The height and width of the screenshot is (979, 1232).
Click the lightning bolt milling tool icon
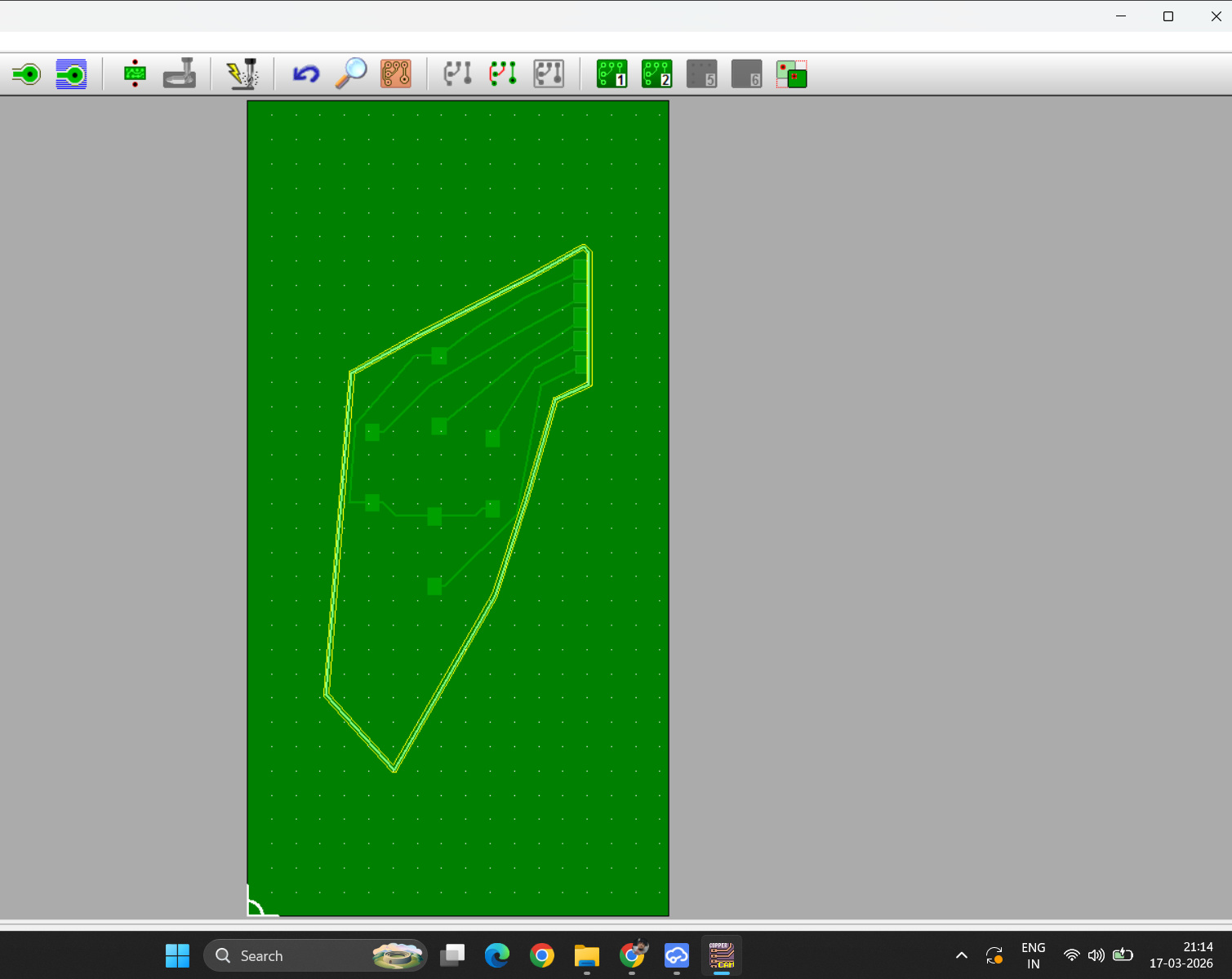click(242, 73)
